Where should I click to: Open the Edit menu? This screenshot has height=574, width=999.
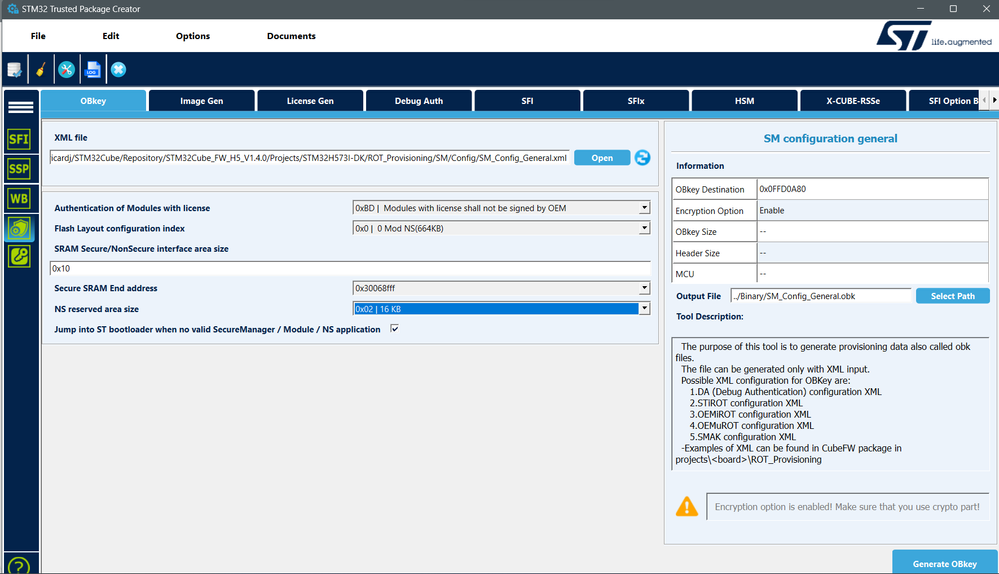click(111, 36)
